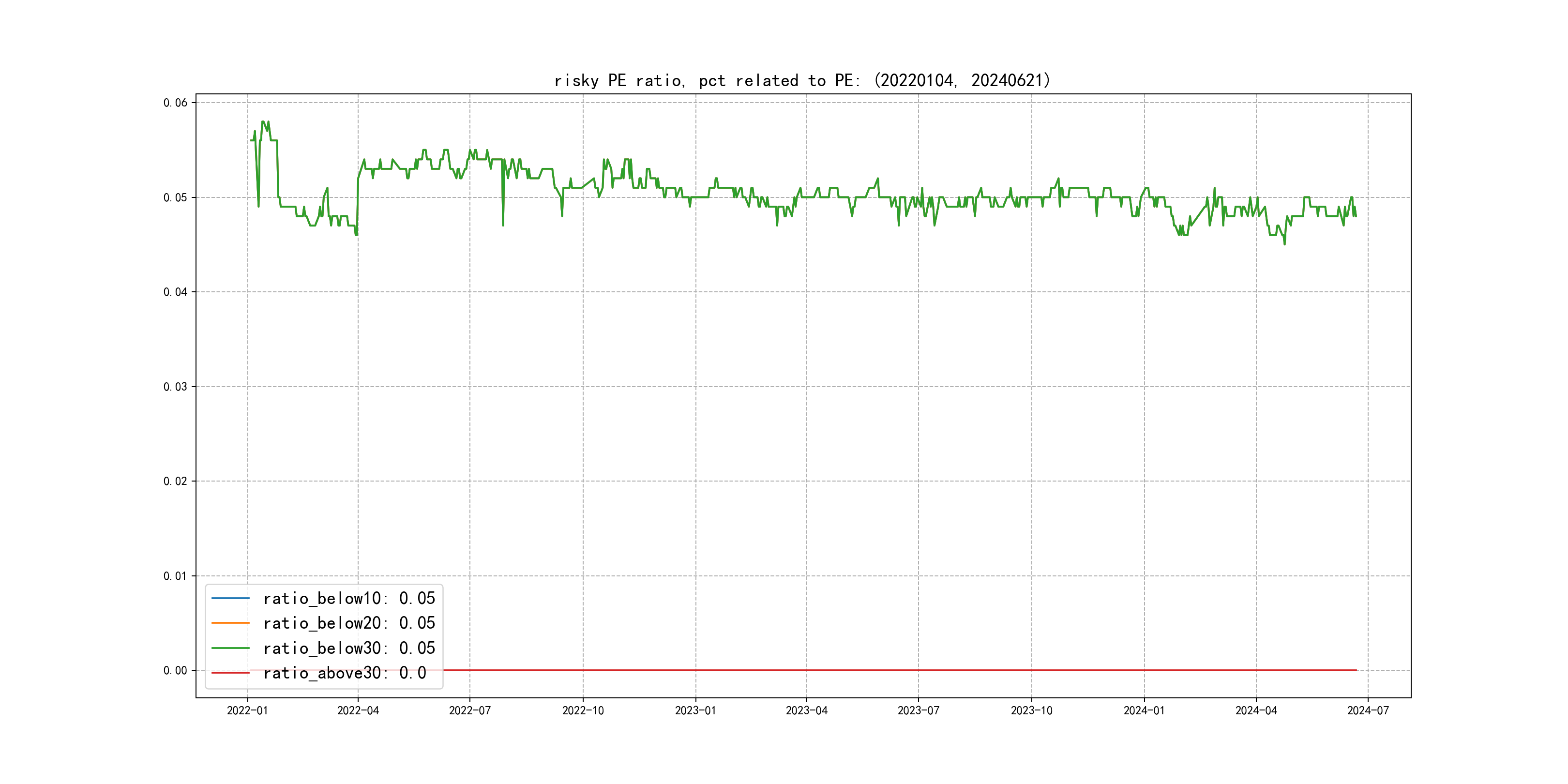
Task: Click the blue ratio_below10 legend line swatch
Action: click(x=230, y=598)
